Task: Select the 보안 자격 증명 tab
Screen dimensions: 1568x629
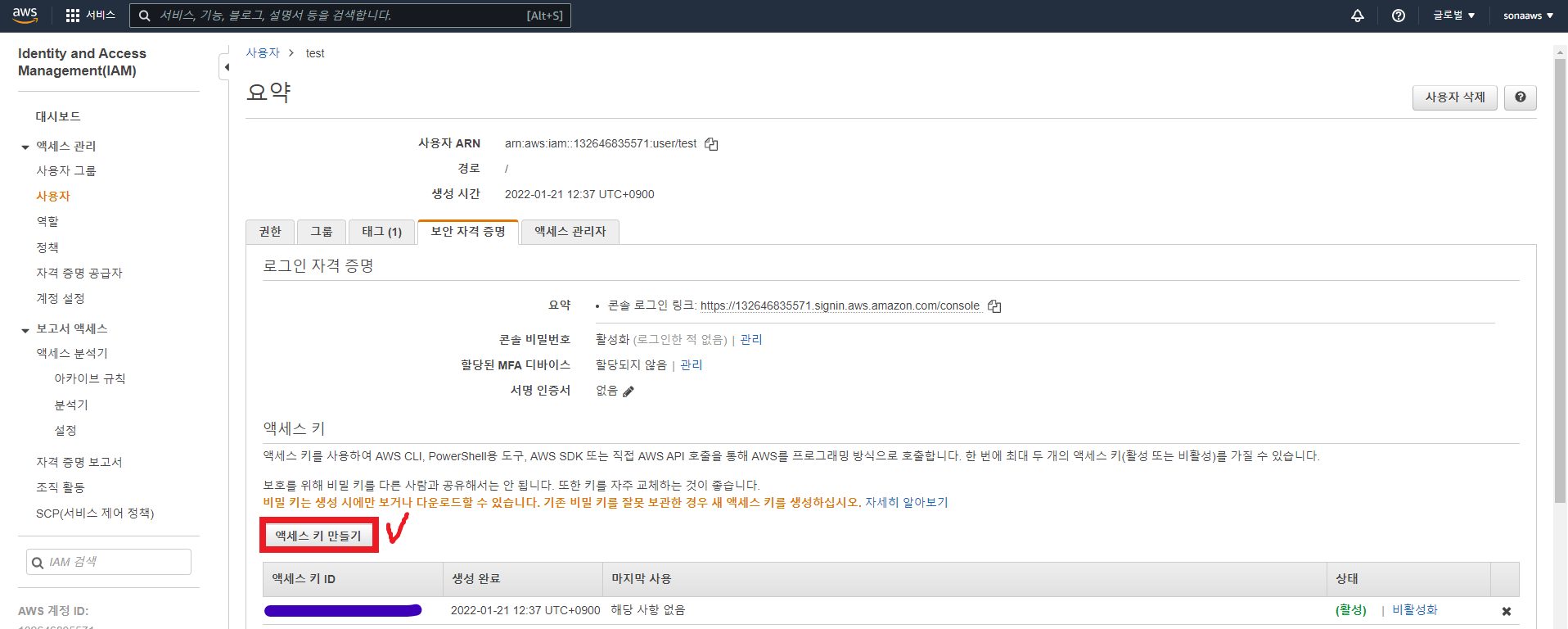Action: click(x=468, y=232)
